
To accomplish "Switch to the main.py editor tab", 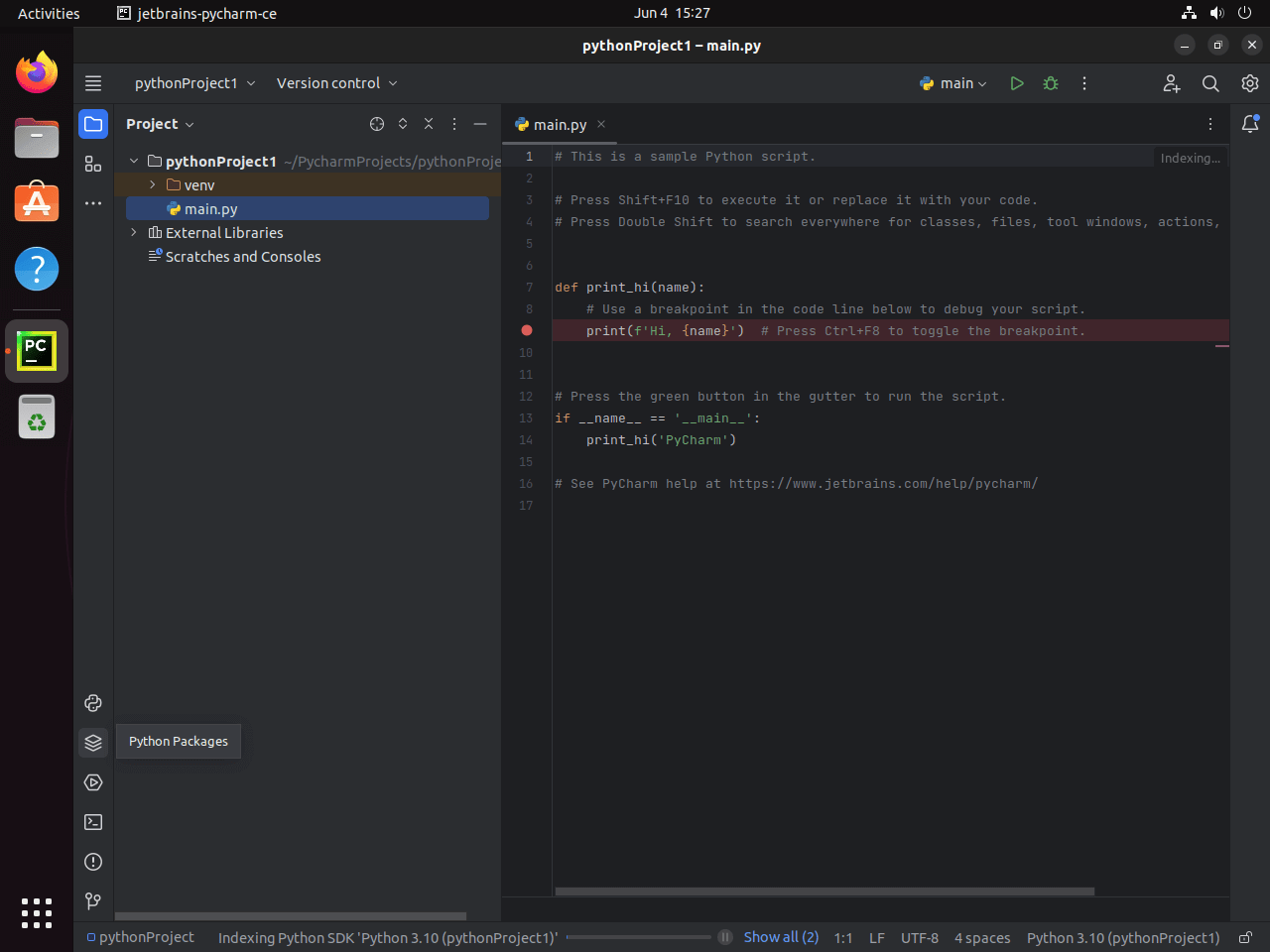I will pos(559,124).
